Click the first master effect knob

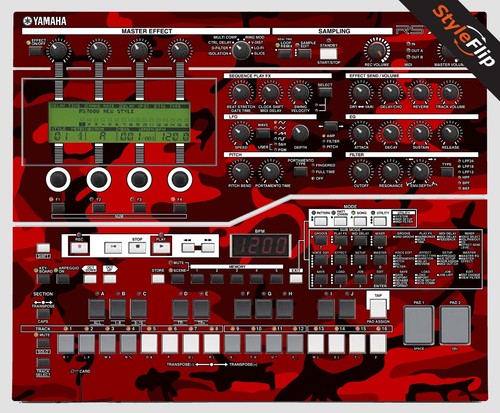pos(59,51)
